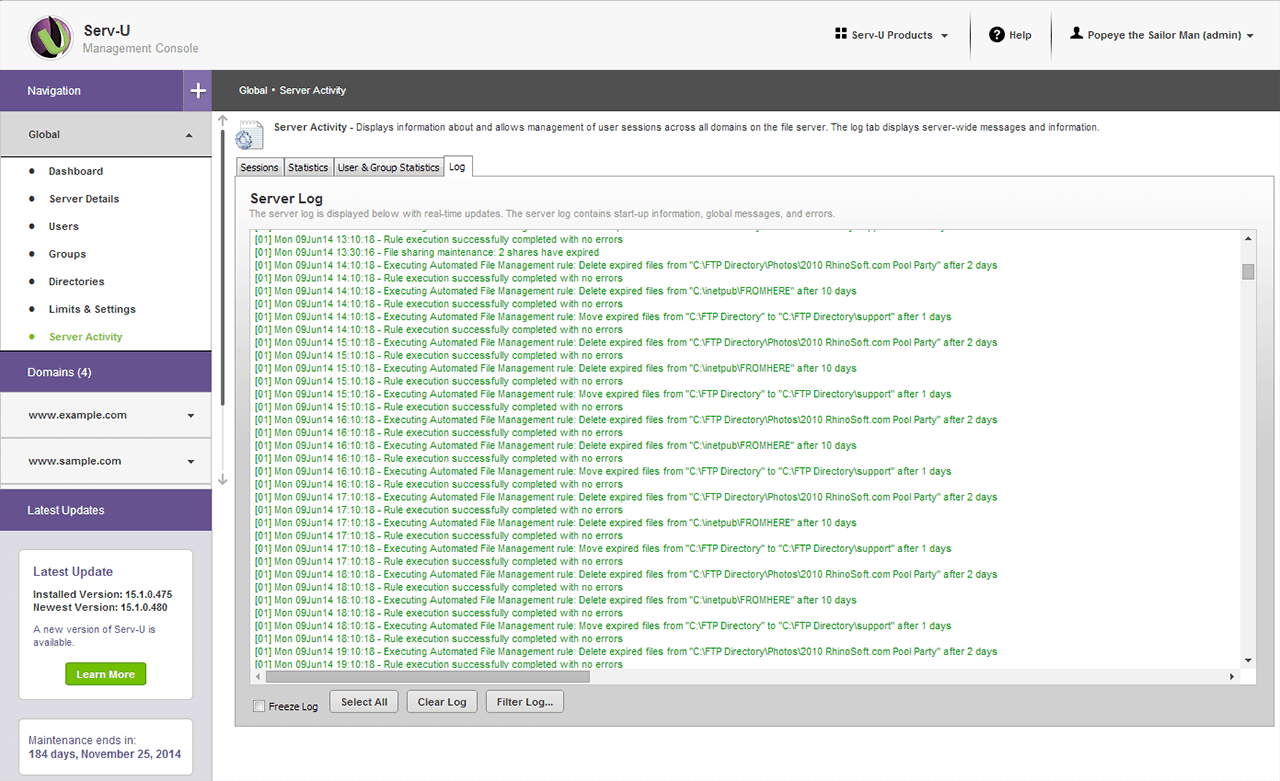Go to Groups in Global navigation
The image size is (1280, 781).
click(x=68, y=254)
